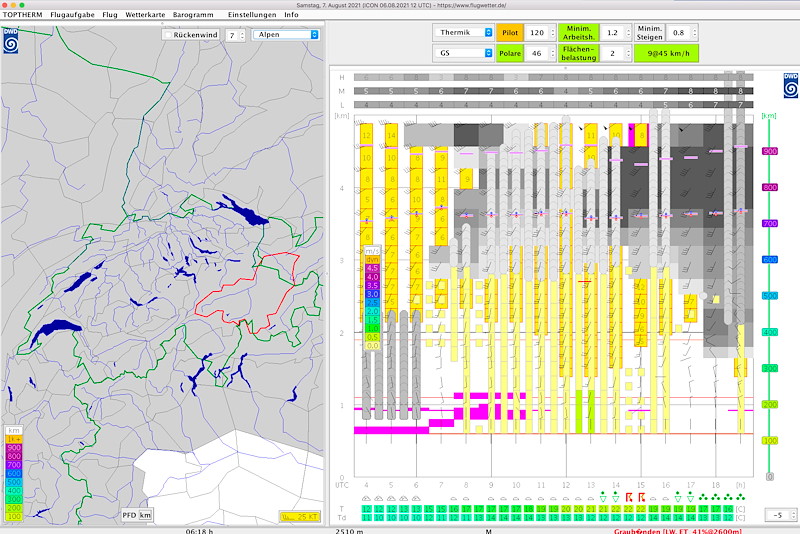Click the small cumulus icon at 12 UTC

point(566,498)
